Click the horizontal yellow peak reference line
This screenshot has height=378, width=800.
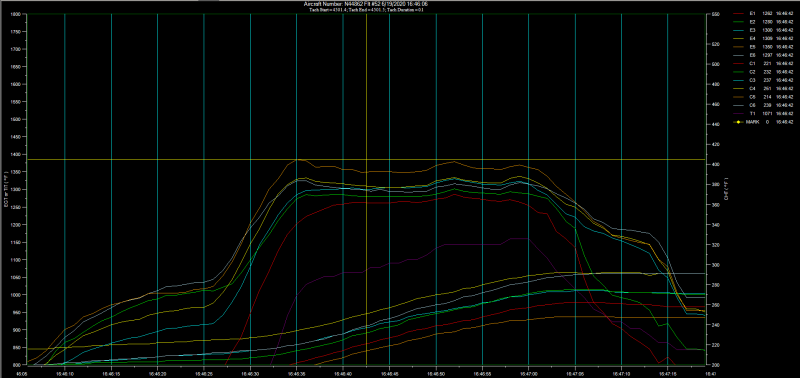pos(365,160)
